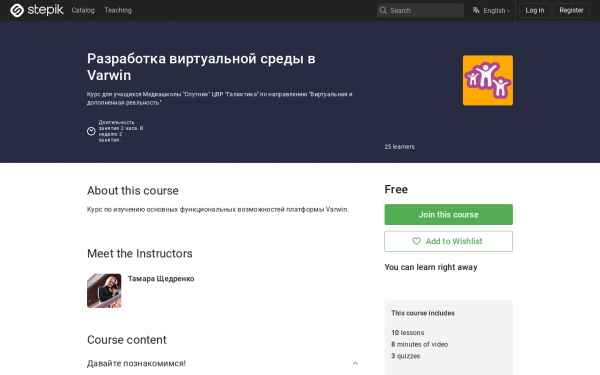
Task: Collapse the Давайте познакомимся! section chevron
Action: [x=355, y=363]
